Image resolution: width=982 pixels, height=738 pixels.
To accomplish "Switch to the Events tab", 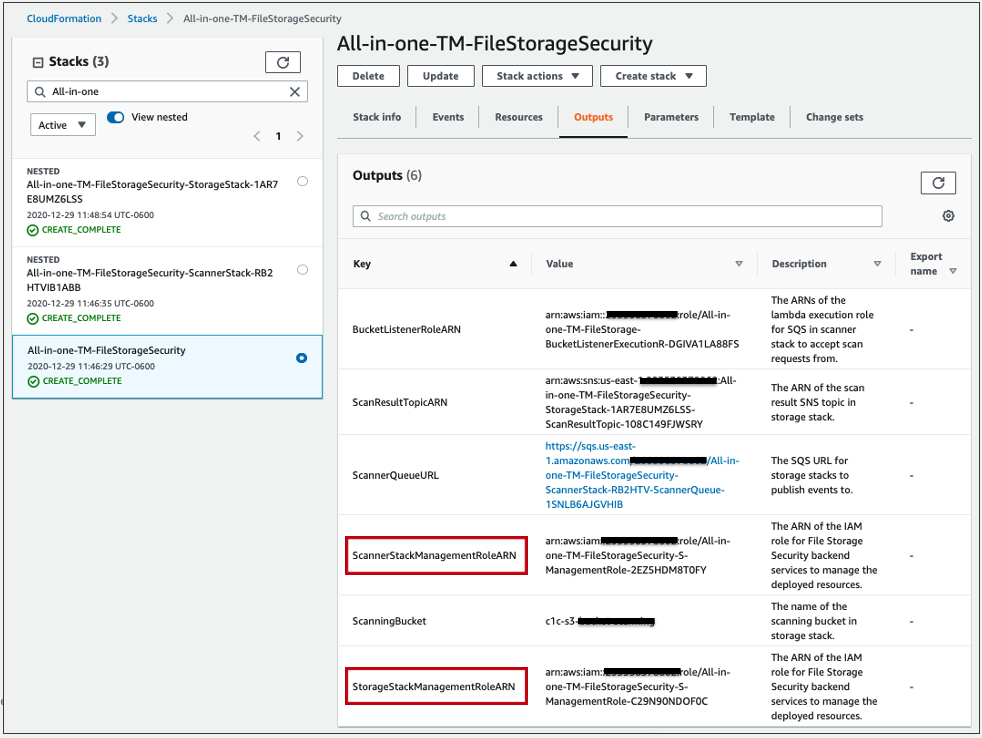I will (448, 117).
